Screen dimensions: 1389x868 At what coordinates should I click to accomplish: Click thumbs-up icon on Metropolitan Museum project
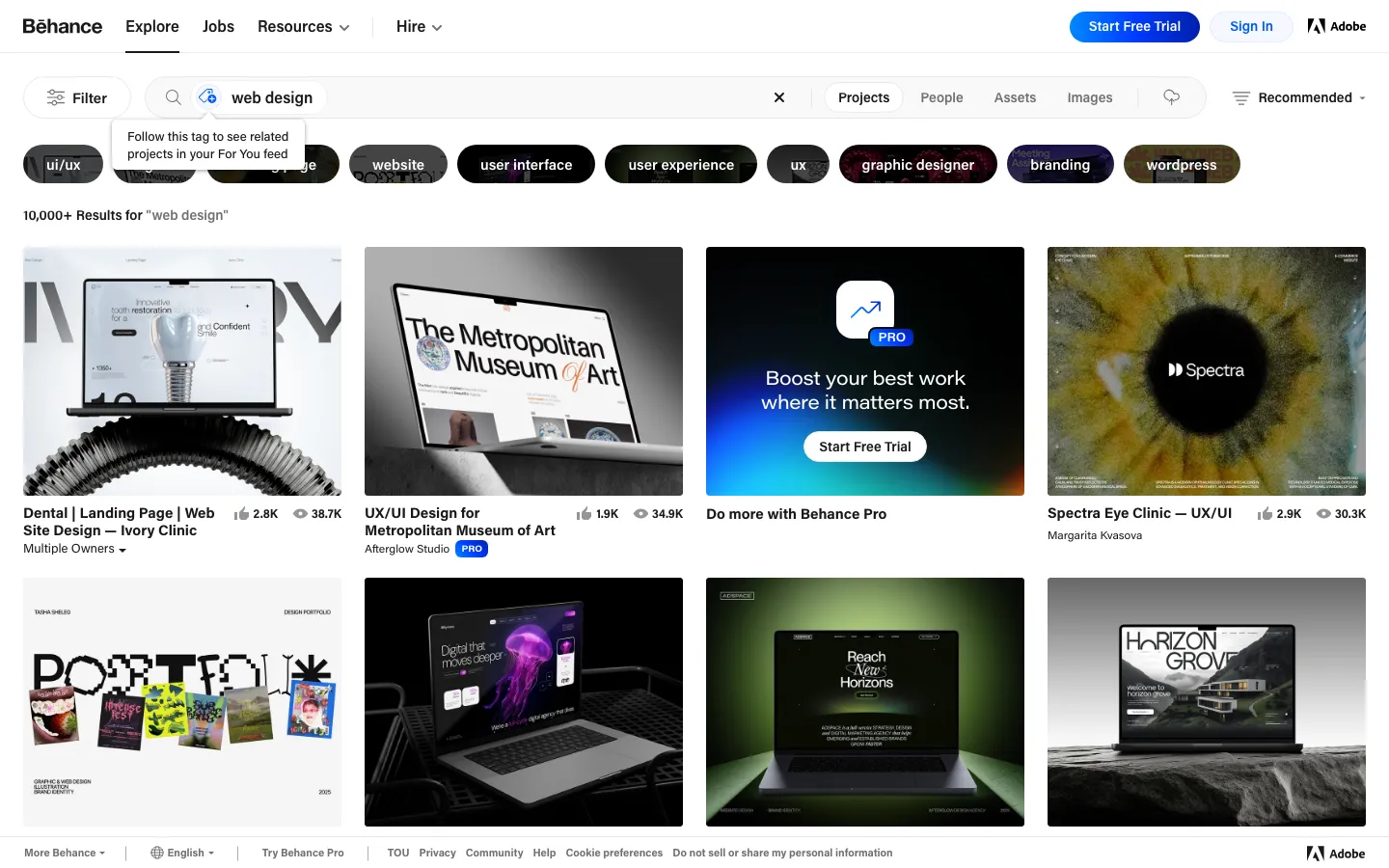[x=584, y=514]
